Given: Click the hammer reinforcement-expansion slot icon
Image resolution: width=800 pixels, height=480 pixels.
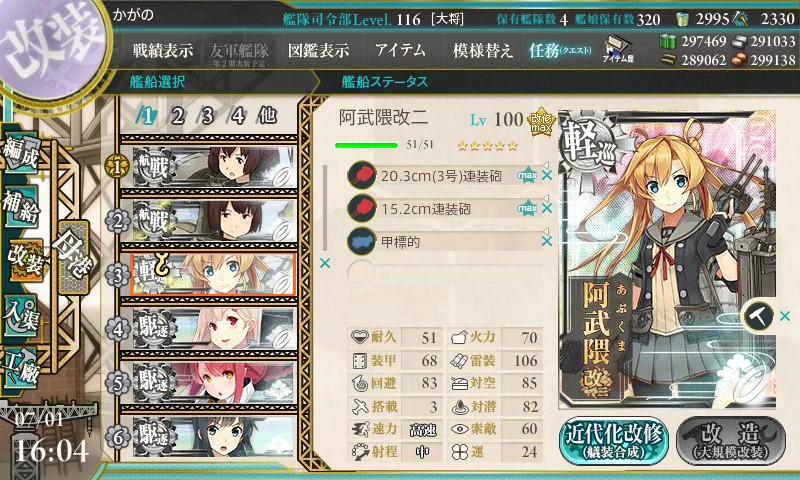Looking at the screenshot, I should [758, 316].
